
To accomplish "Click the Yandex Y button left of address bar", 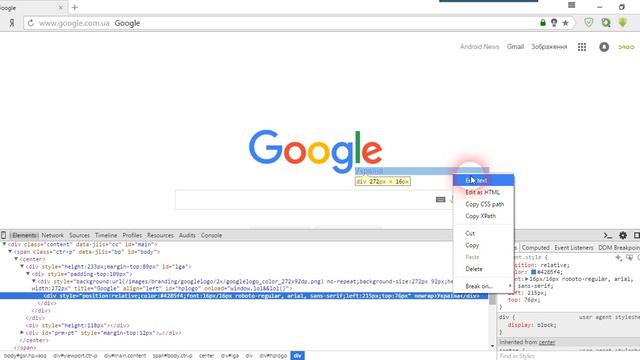I will click(x=11, y=23).
